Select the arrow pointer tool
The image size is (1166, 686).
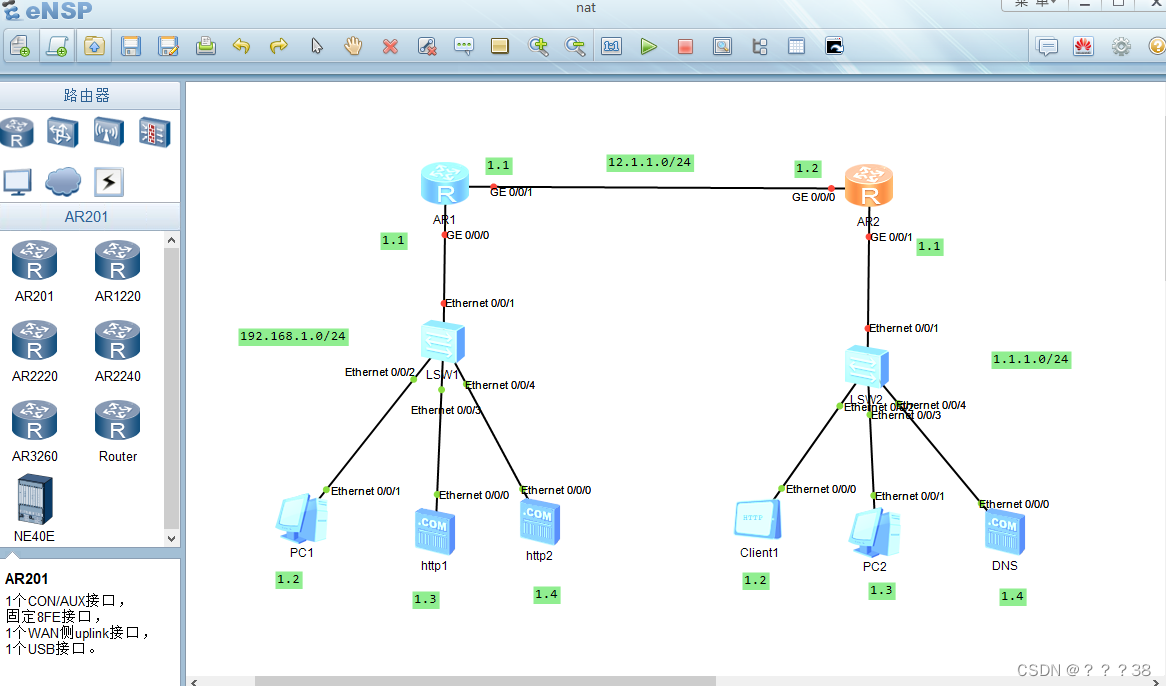pyautogui.click(x=317, y=47)
